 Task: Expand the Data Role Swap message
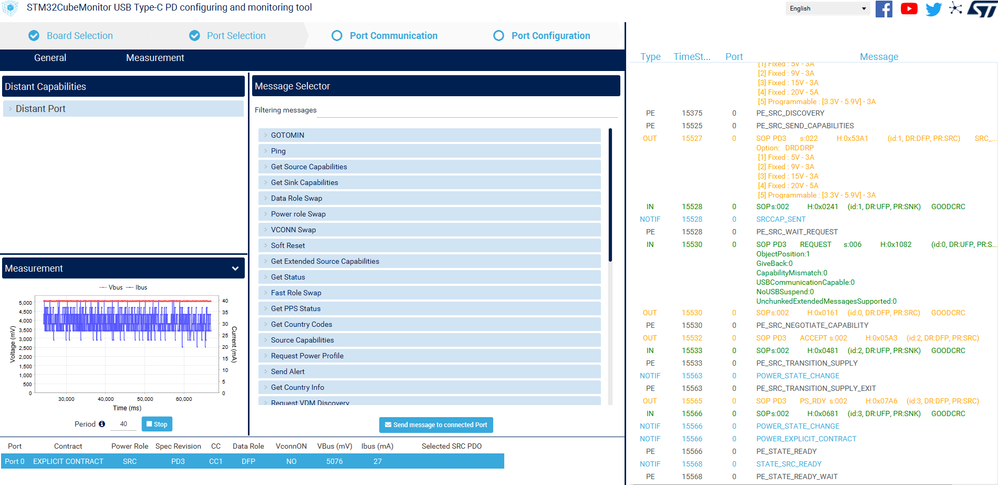pyautogui.click(x=430, y=199)
